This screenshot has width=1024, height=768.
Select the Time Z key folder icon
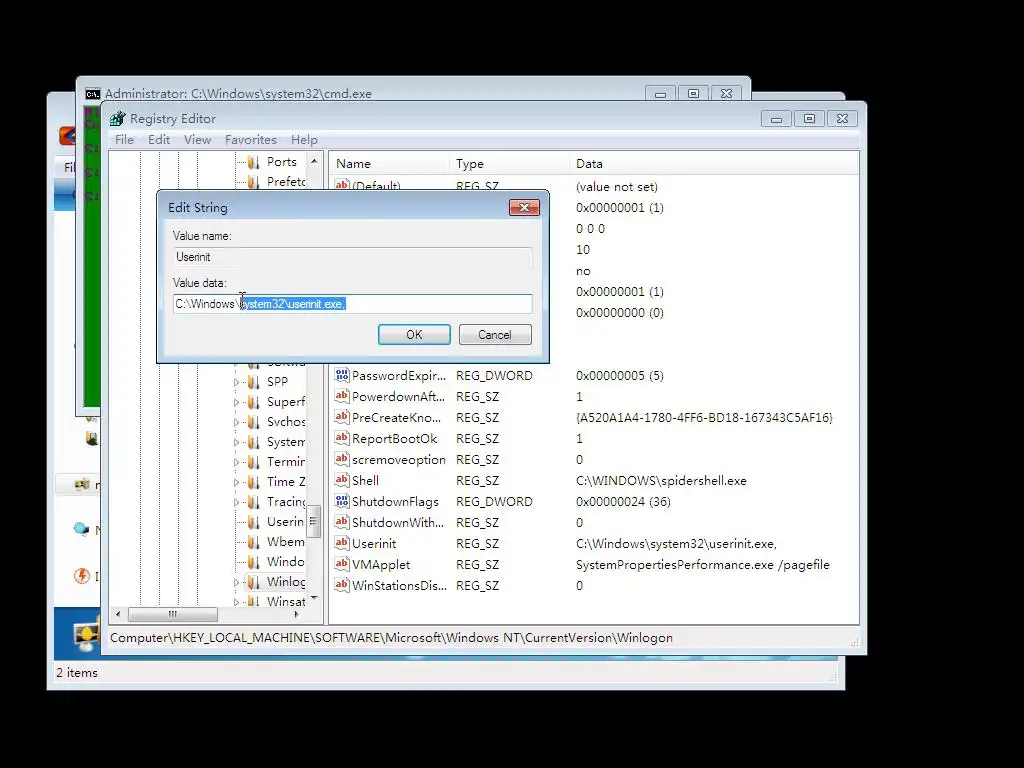[x=253, y=482]
